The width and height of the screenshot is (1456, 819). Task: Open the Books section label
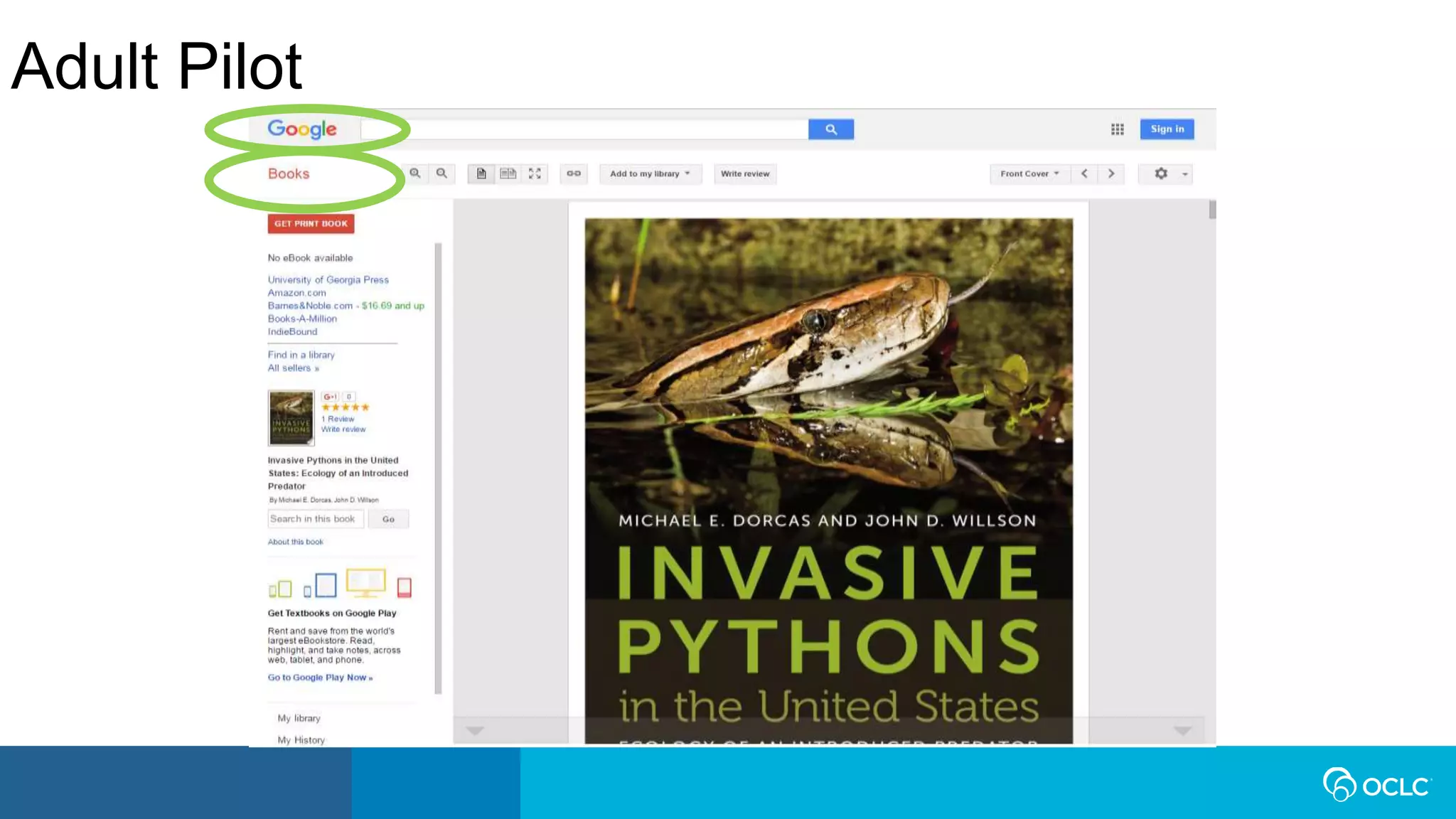(289, 173)
